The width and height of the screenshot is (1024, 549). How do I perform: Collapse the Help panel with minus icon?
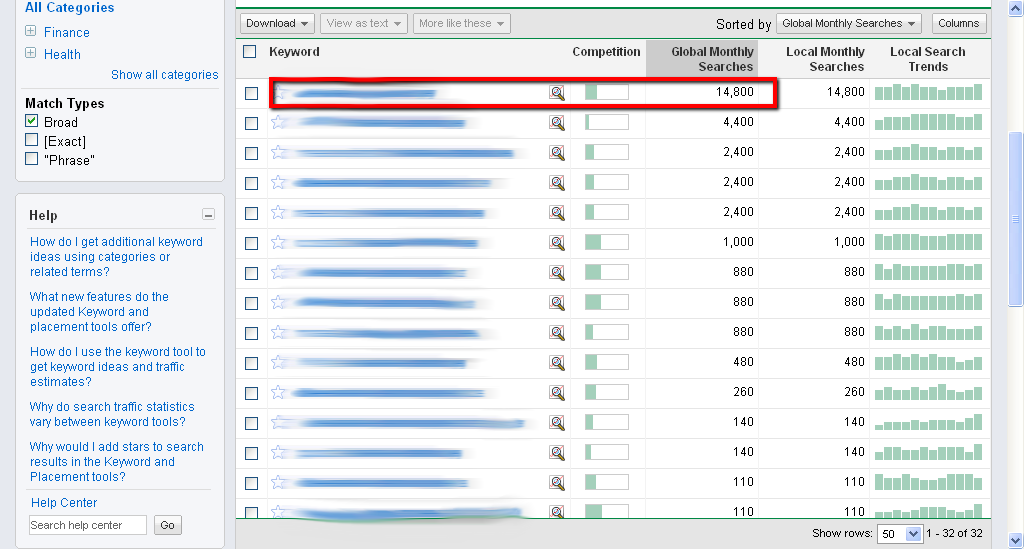pos(208,215)
